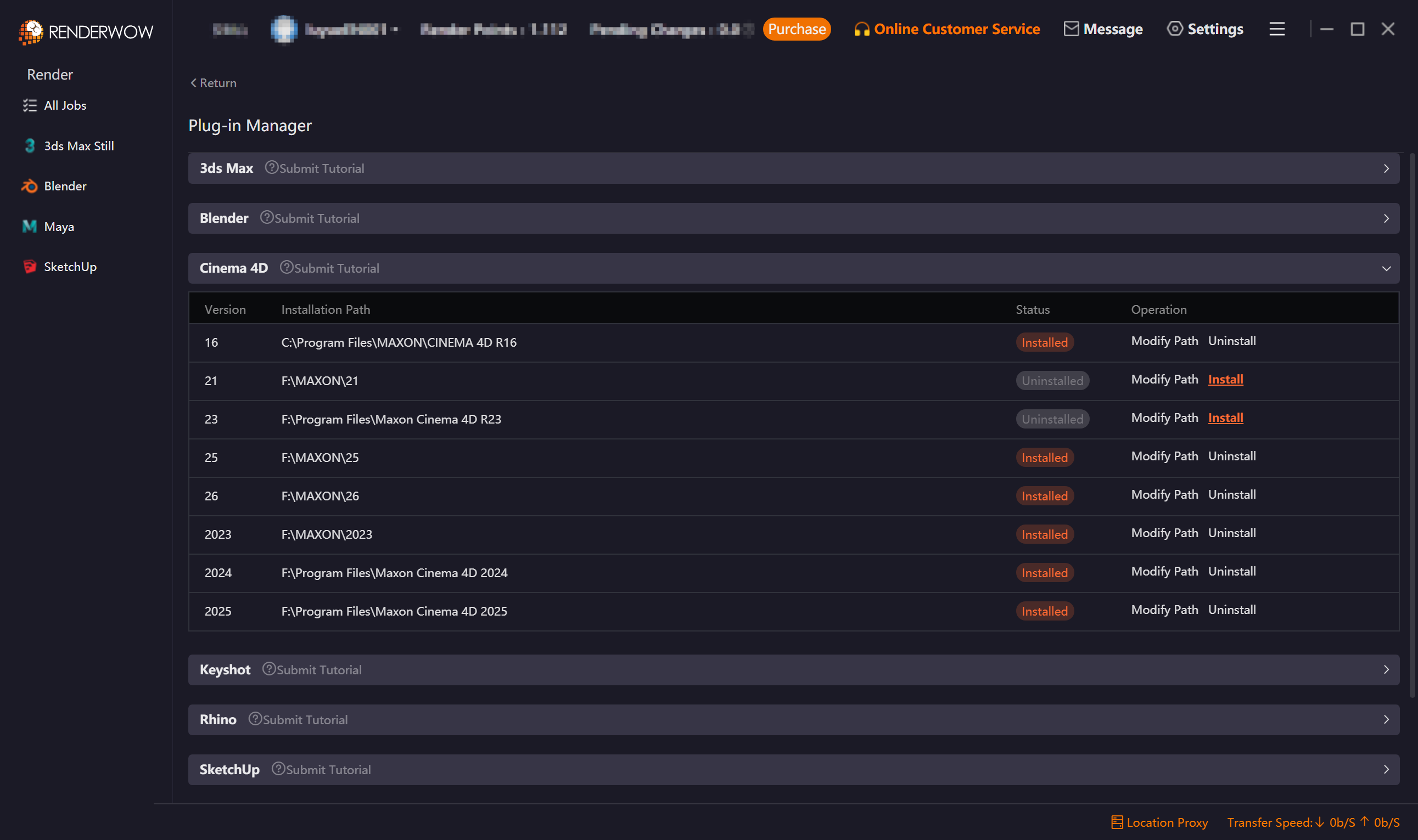
Task: Uninstall Cinema 4D version 16 plug-in
Action: [1232, 341]
